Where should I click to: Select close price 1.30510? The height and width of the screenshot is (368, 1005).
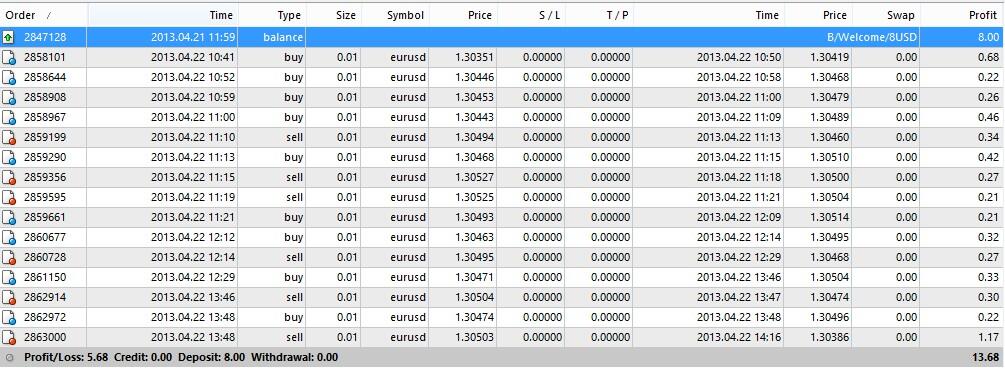point(829,157)
